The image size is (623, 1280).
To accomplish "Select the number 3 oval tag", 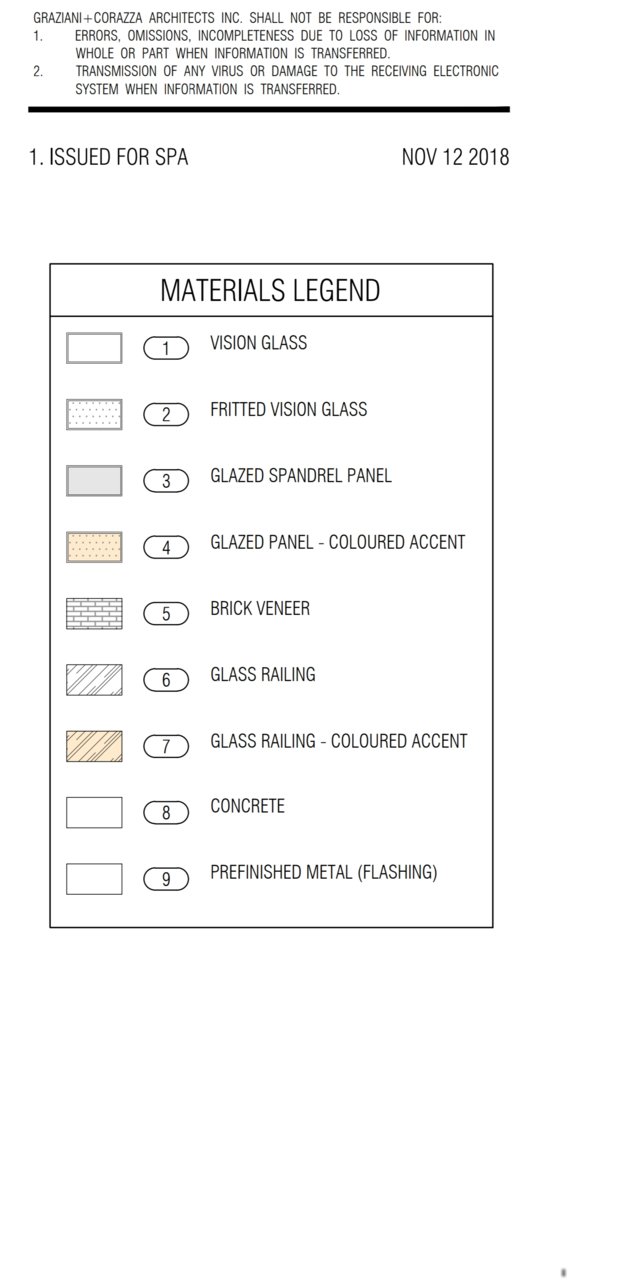I will point(166,482).
